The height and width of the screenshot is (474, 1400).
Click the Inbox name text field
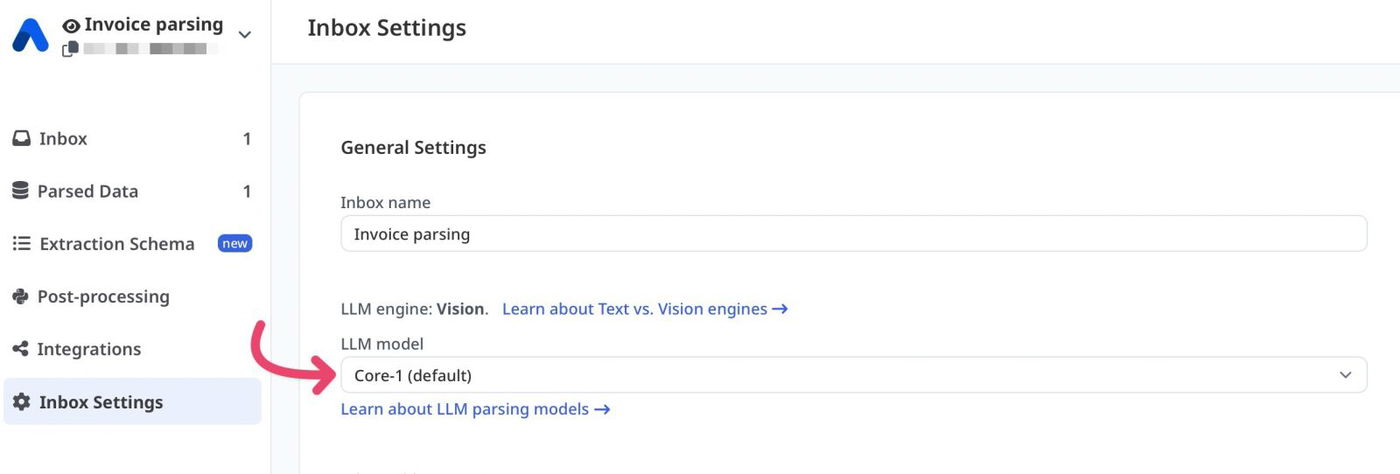tap(853, 234)
